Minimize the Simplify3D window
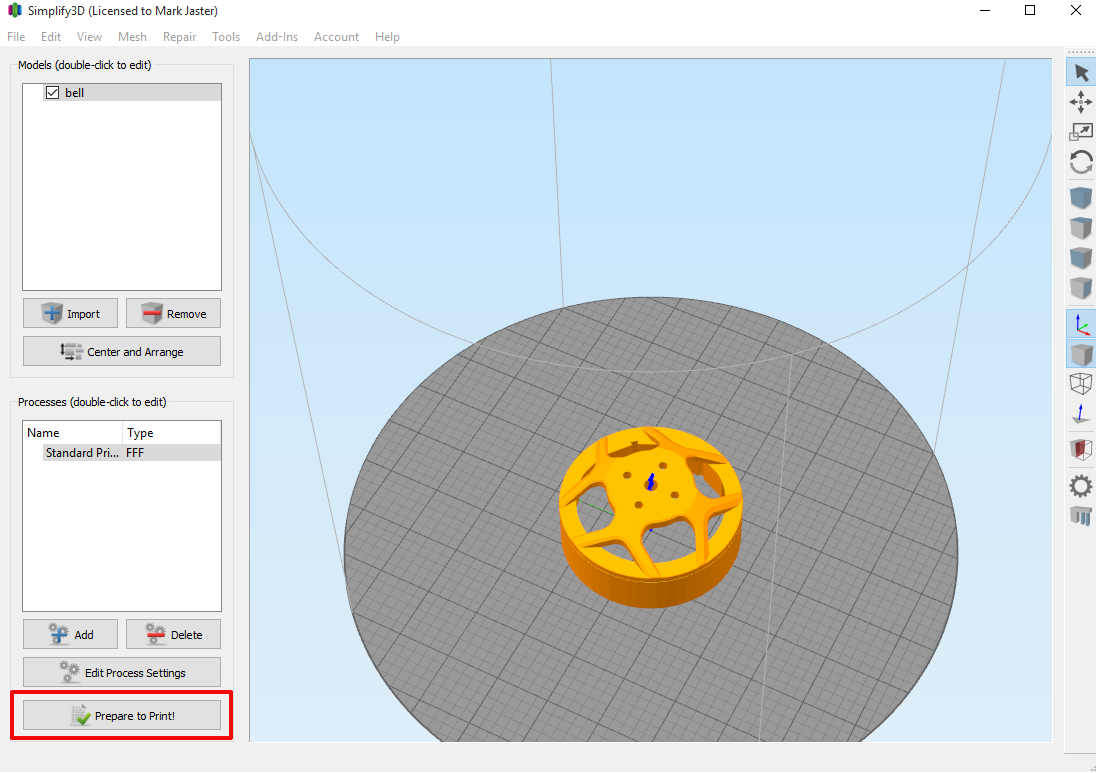This screenshot has height=773, width=1096. [x=985, y=10]
